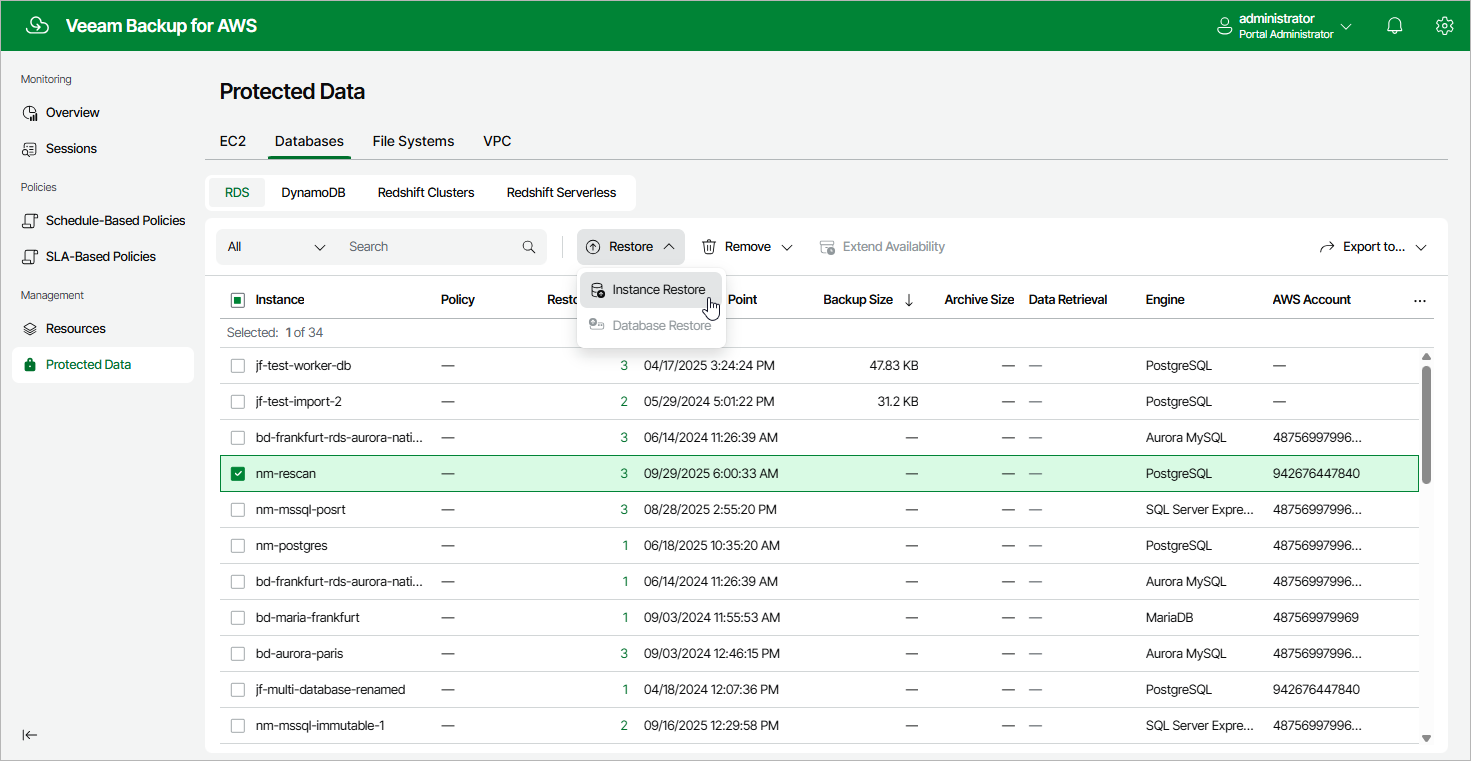Click the Schedule-Based Policies icon
Viewport: 1471px width, 761px height.
30,221
